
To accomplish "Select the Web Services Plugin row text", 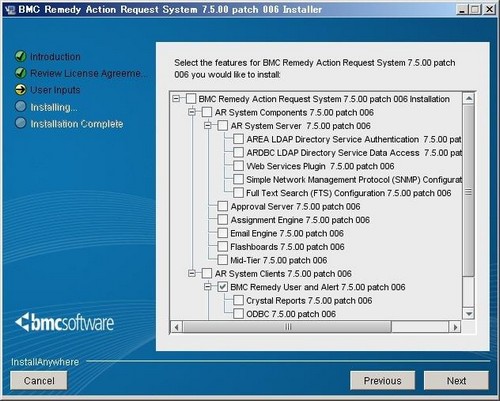I will click(x=320, y=166).
